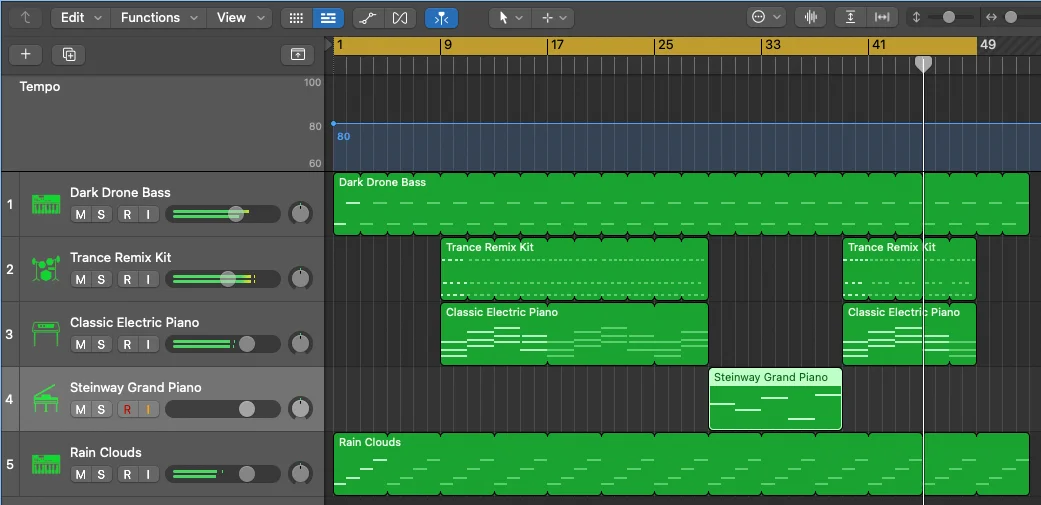Select the list track view button
1041x505 pixels.
tap(328, 18)
